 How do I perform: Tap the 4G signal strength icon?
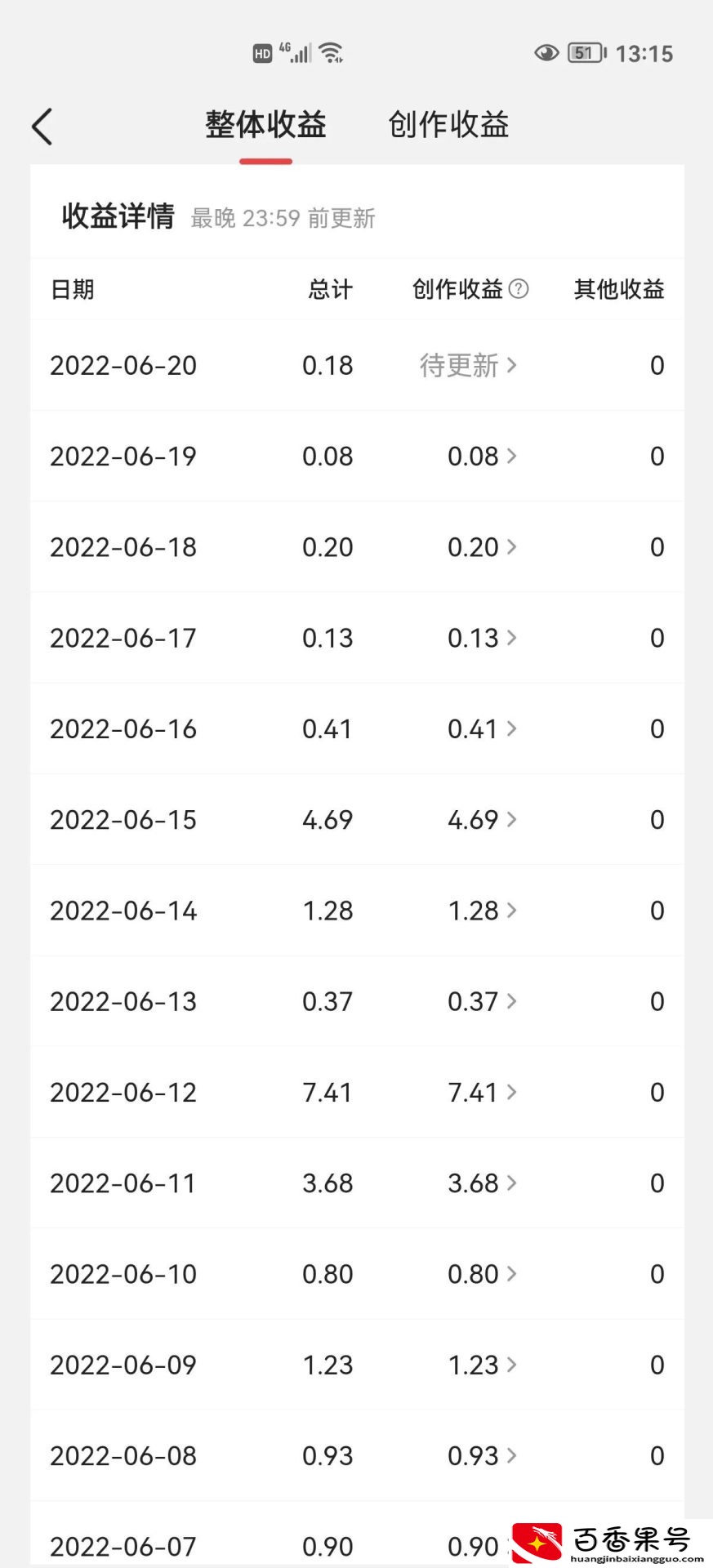click(x=295, y=52)
